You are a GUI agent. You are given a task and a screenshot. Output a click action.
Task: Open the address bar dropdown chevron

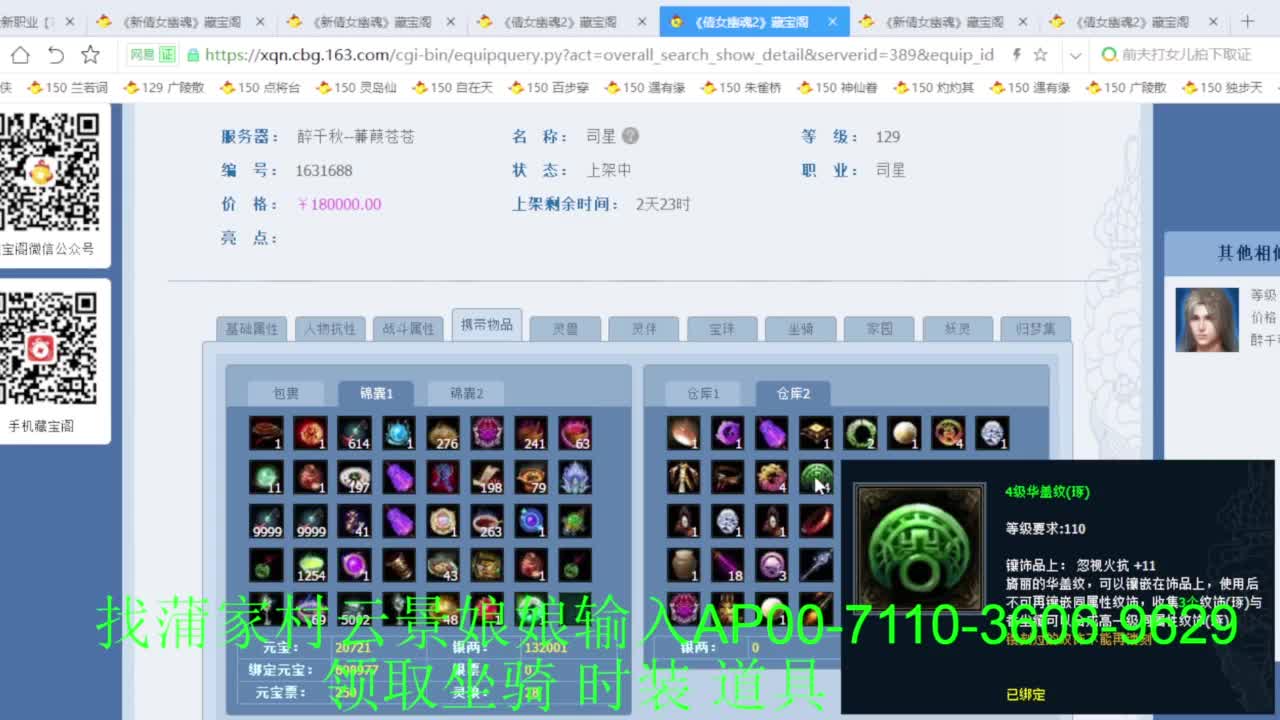[x=1075, y=55]
